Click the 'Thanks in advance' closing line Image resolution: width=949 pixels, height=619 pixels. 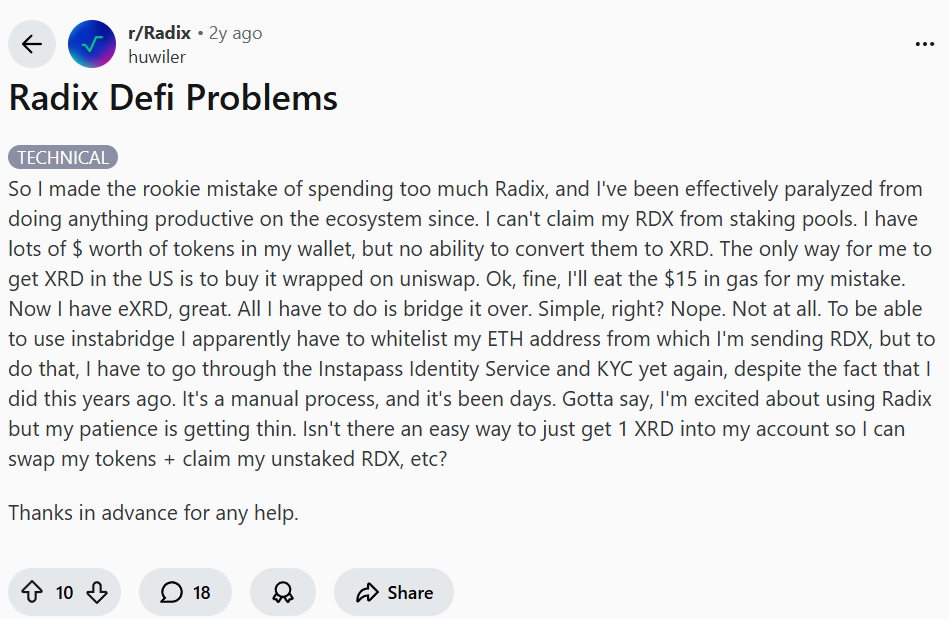pos(153,514)
